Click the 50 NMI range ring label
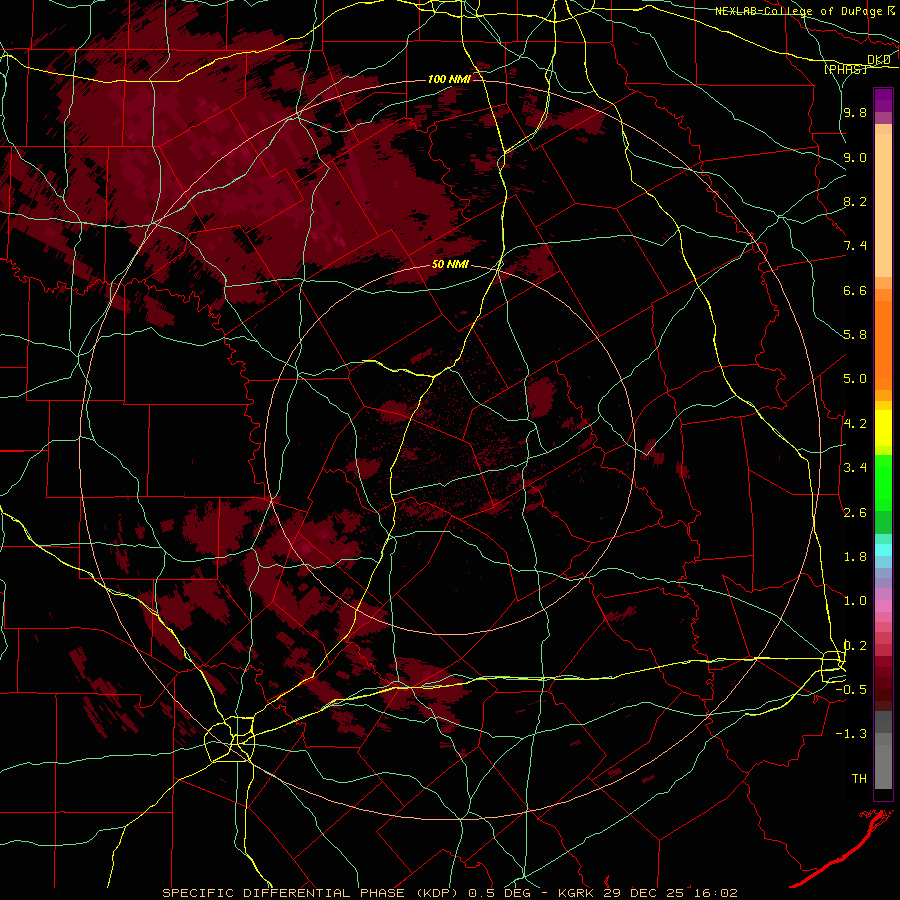Image resolution: width=900 pixels, height=900 pixels. coord(450,265)
